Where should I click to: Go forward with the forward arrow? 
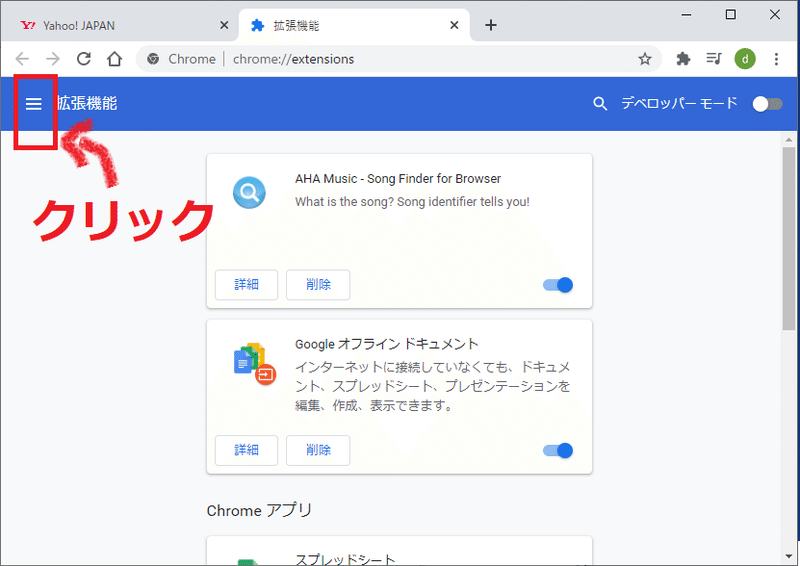coord(53,59)
